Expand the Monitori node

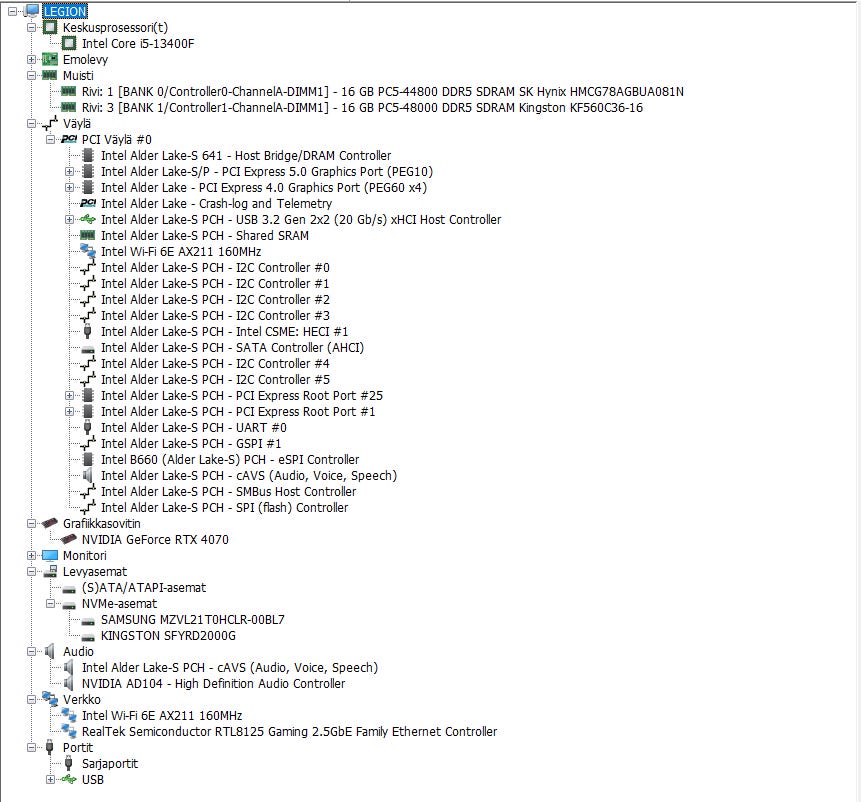click(x=31, y=556)
